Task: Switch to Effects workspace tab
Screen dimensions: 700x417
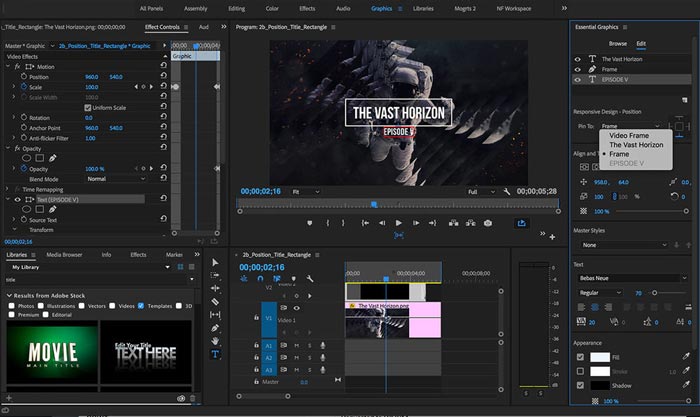Action: [x=307, y=8]
